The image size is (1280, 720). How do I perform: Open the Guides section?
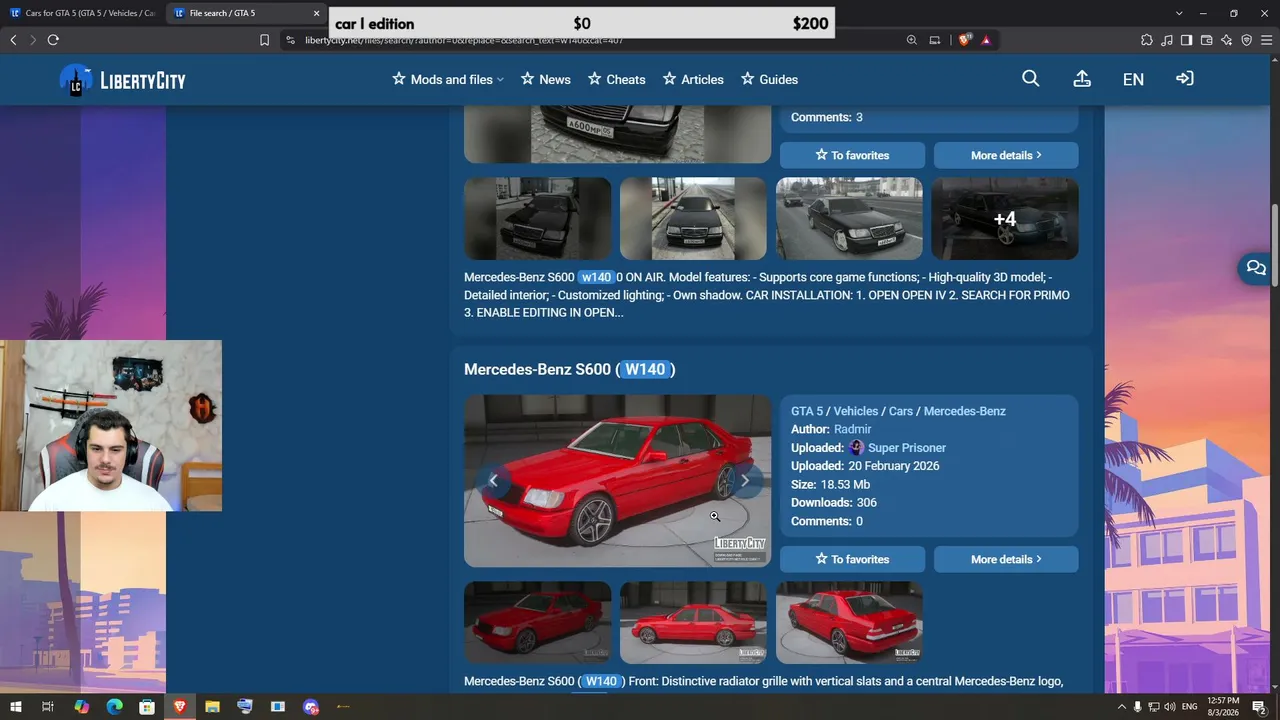pyautogui.click(x=769, y=79)
